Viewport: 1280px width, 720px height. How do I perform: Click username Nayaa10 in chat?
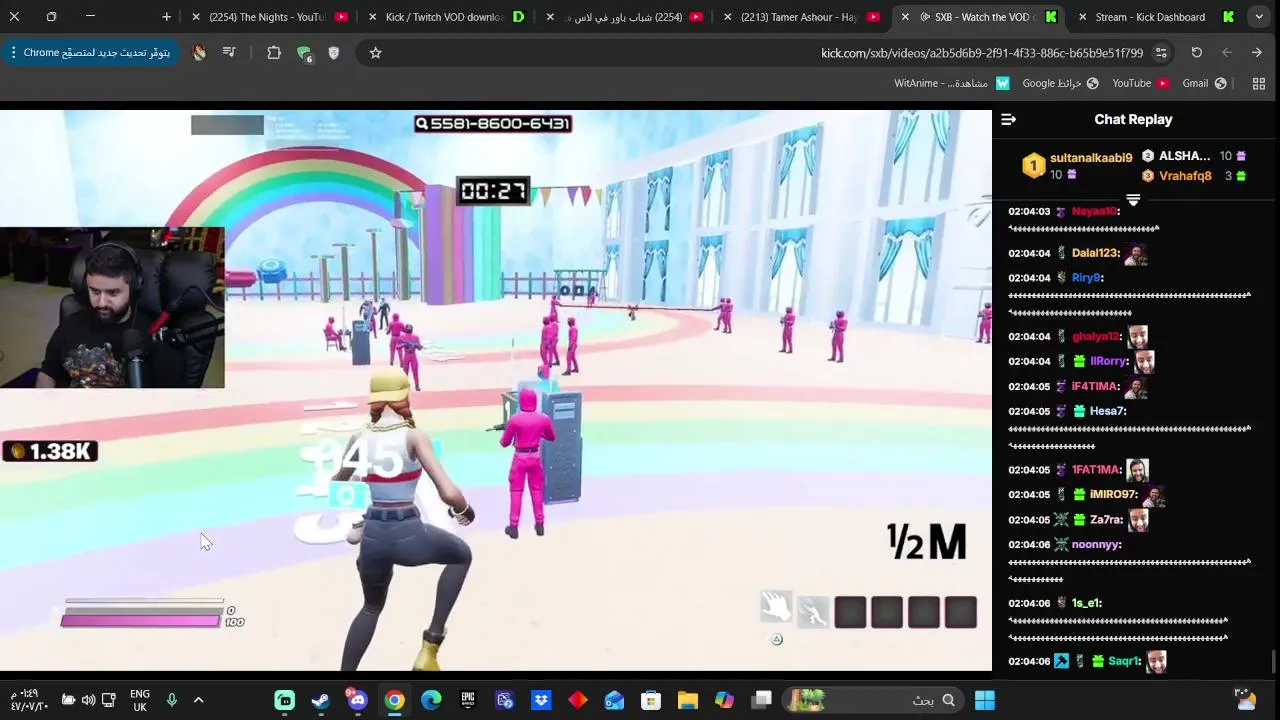coord(1094,211)
